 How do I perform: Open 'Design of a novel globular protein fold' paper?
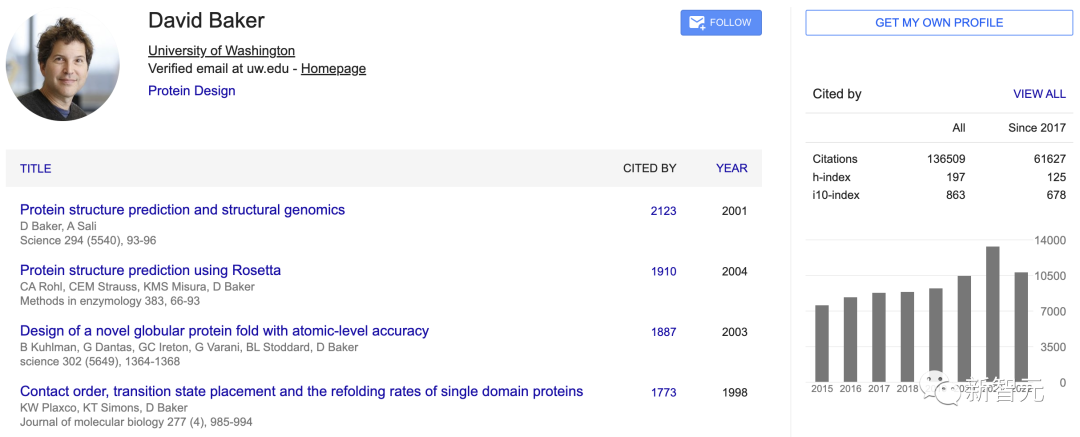(x=224, y=331)
